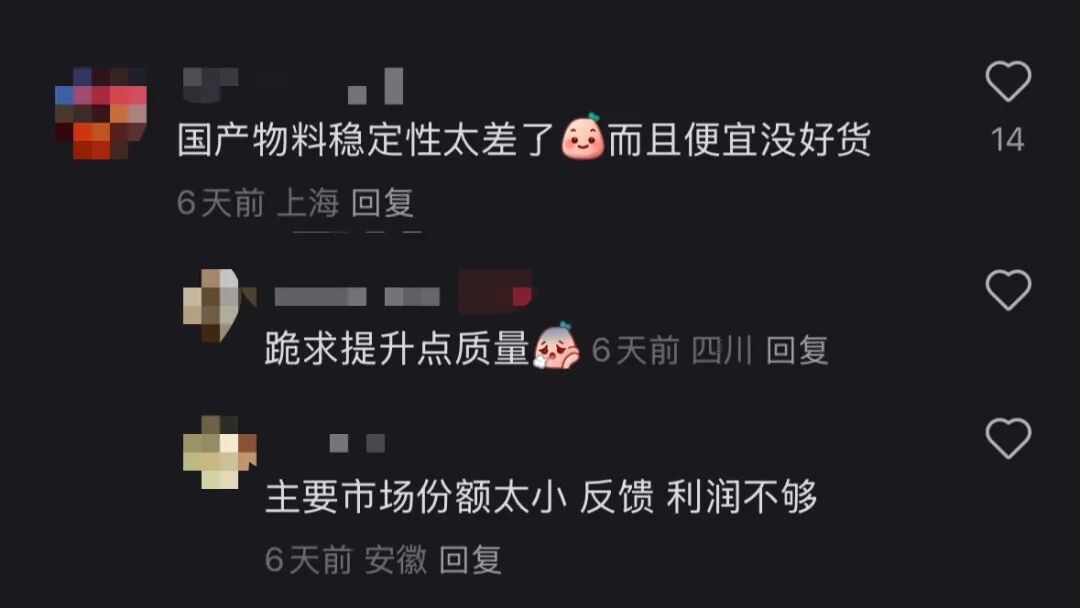Tap the crying peach emoji in the second comment
Image resolution: width=1080 pixels, height=608 pixels.
[555, 346]
